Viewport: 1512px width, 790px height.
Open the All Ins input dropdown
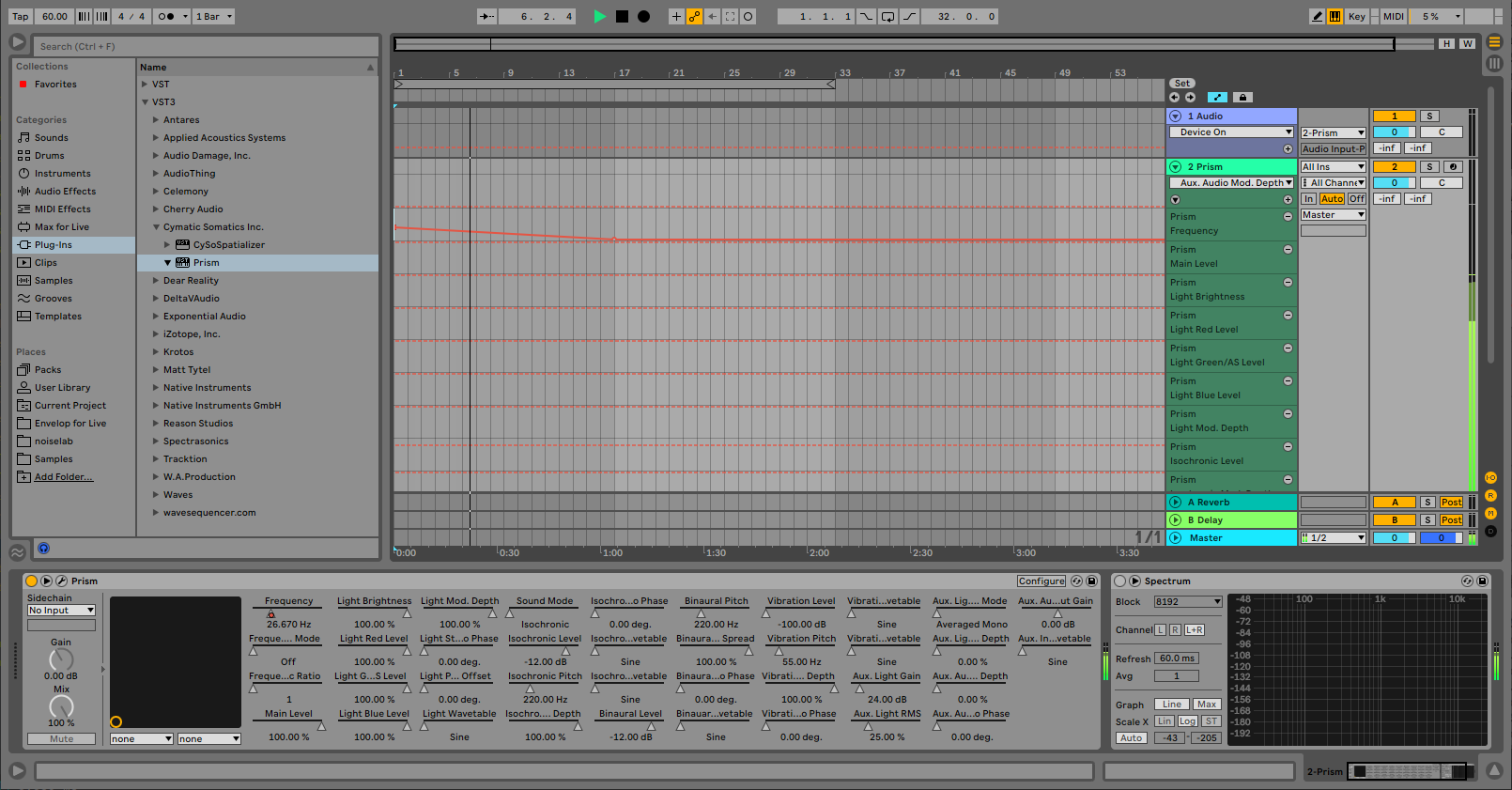coord(1334,167)
